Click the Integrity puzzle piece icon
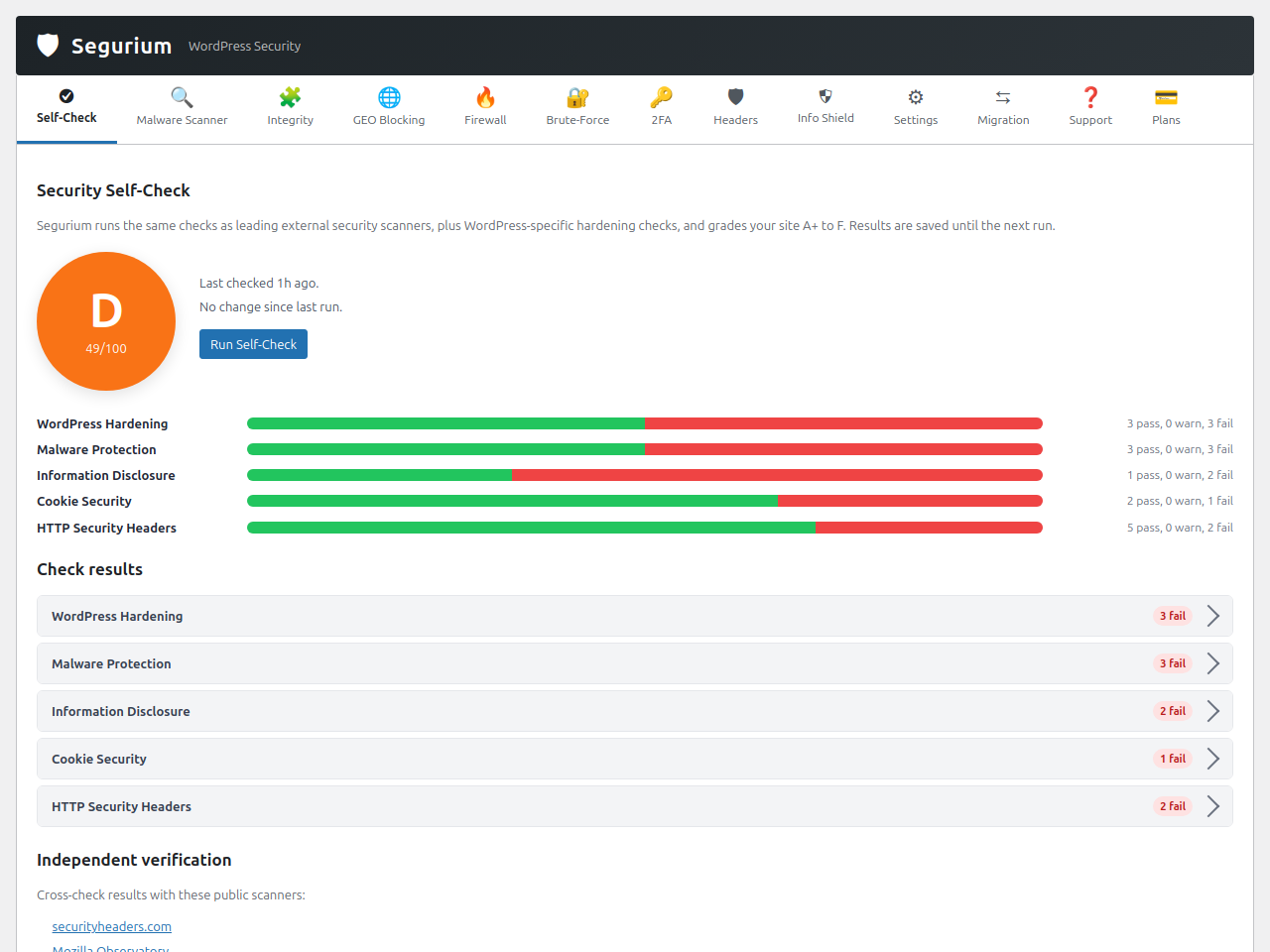The width and height of the screenshot is (1270, 952). pos(290,97)
